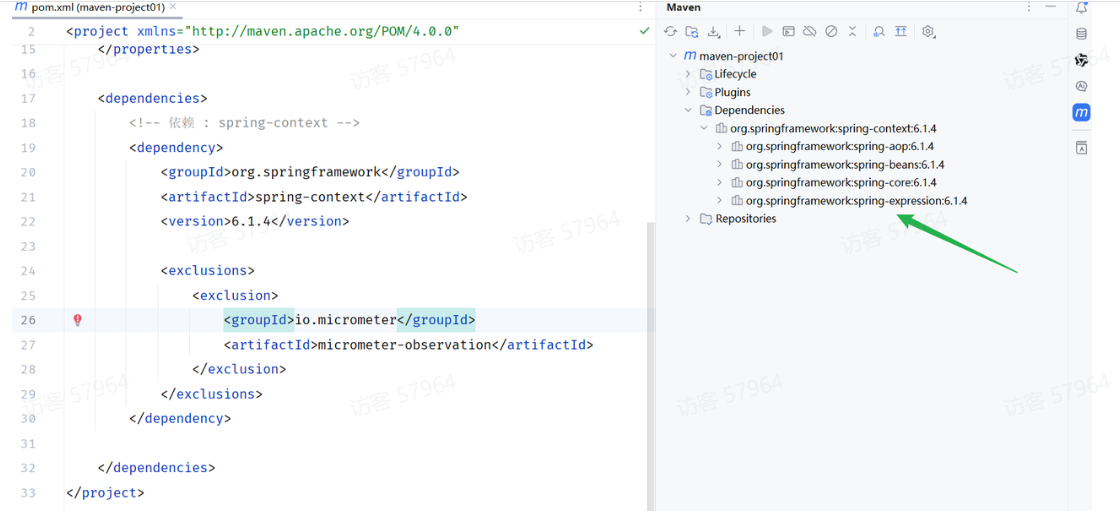Expand the Repositories node
This screenshot has width=1120, height=525.
[688, 219]
